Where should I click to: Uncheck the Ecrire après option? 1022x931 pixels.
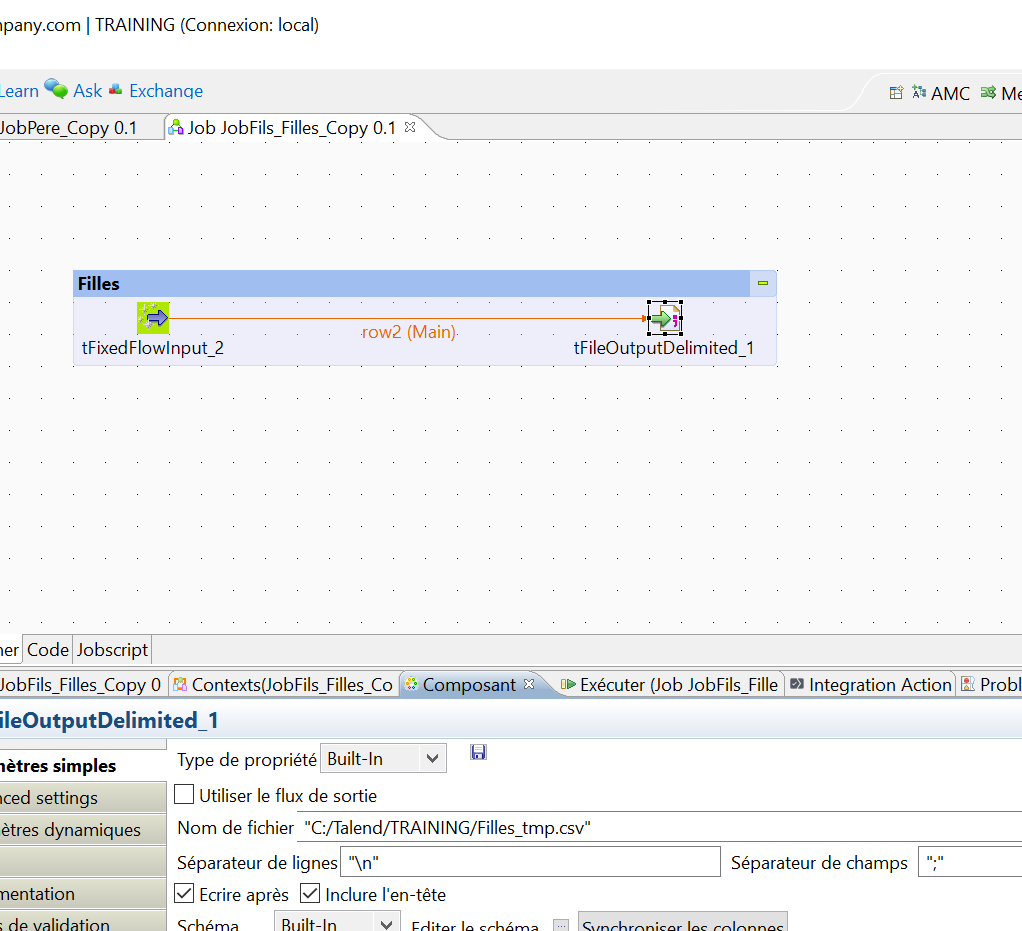coord(182,894)
